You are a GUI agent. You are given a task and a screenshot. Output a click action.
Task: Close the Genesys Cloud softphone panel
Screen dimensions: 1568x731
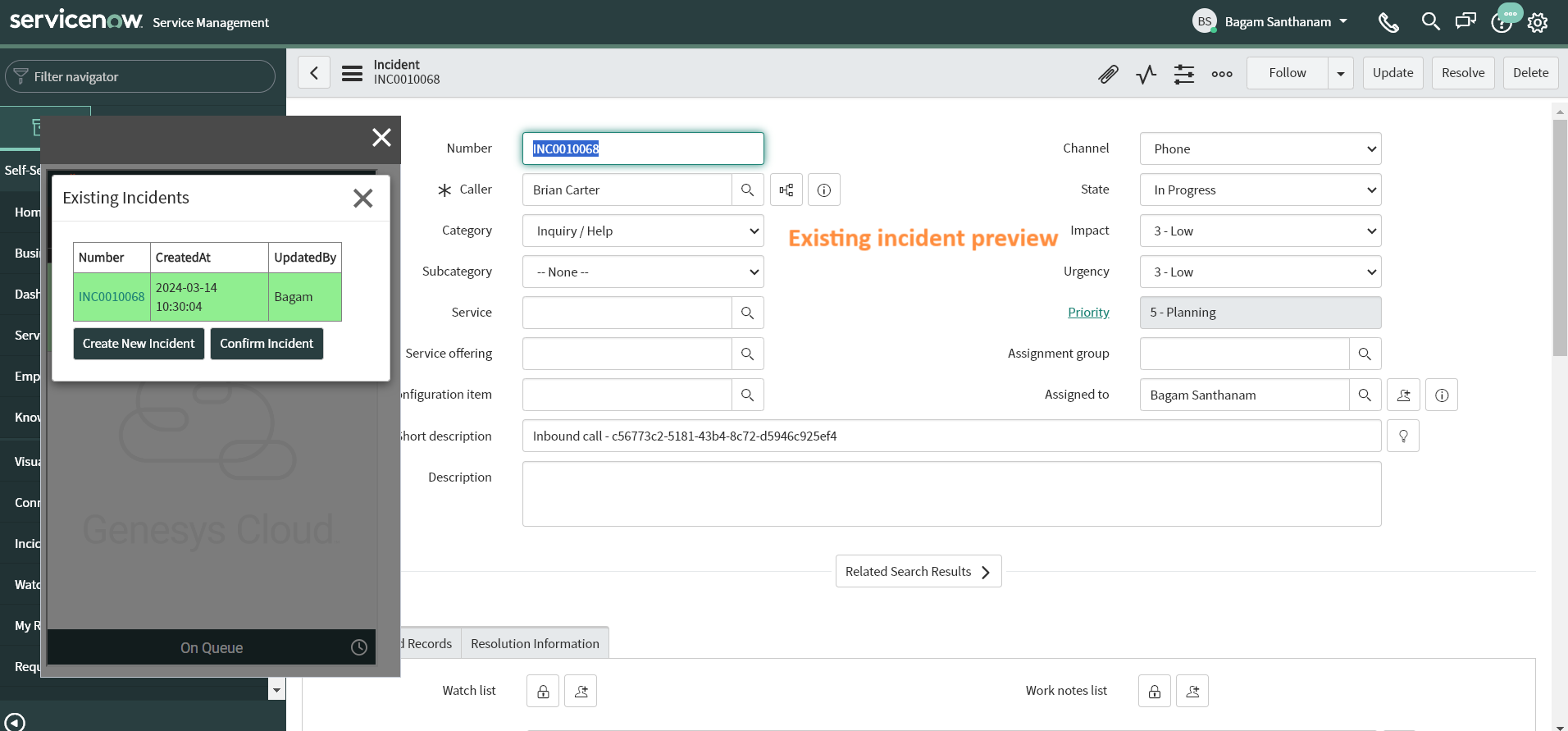click(x=381, y=137)
